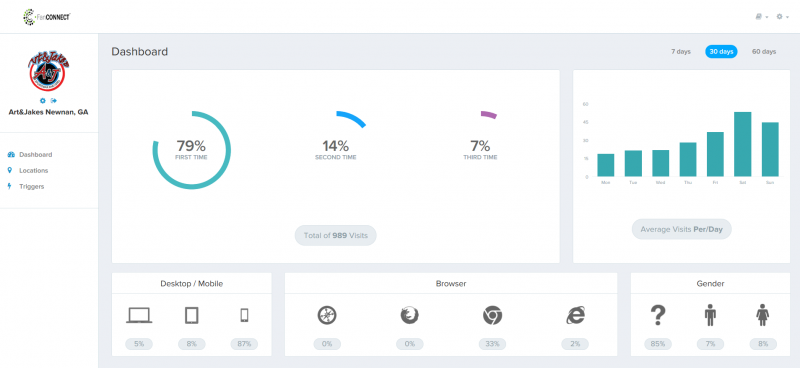Click the Art&Jakes profile logo
This screenshot has width=800, height=368.
click(48, 71)
